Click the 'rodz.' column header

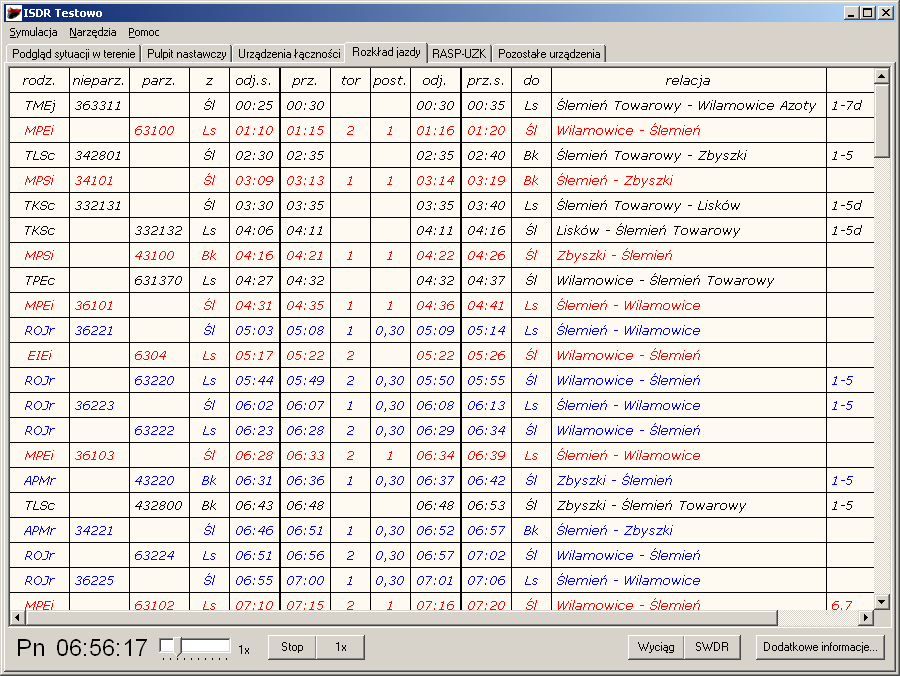(x=39, y=80)
